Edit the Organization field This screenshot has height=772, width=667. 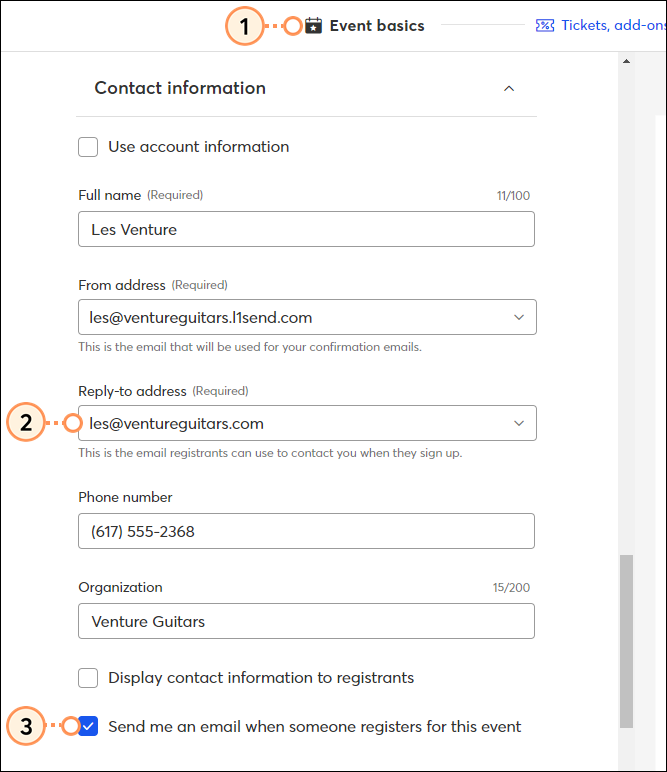click(x=306, y=621)
